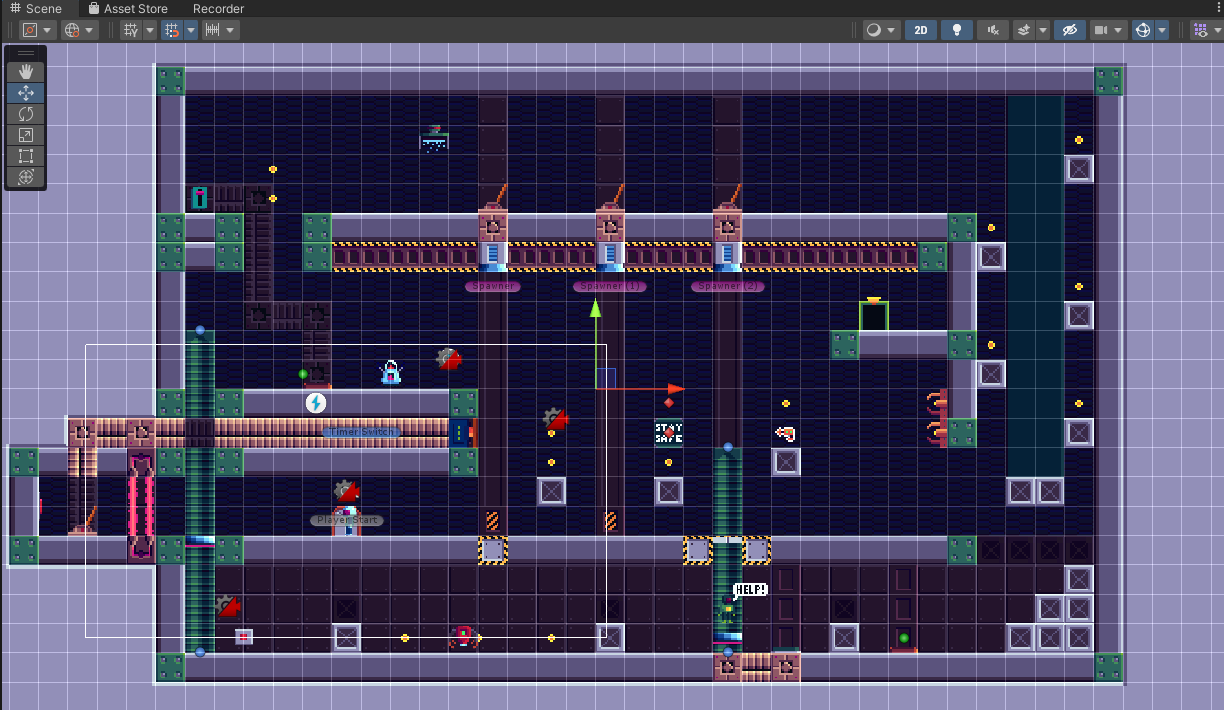Open the gizmos dropdown arrow
Image resolution: width=1224 pixels, height=710 pixels.
1162,30
